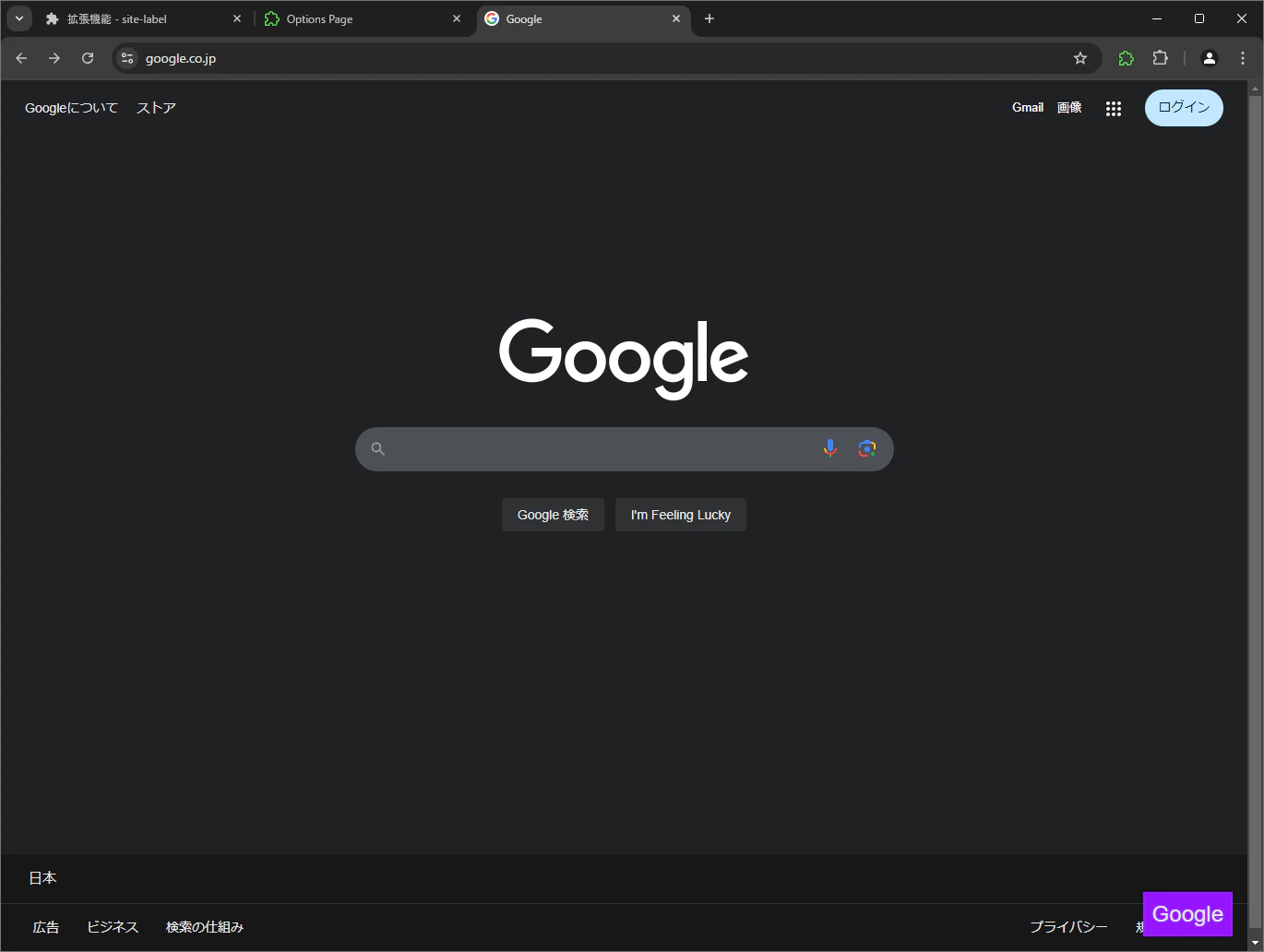Click the purple Google site label
This screenshot has height=952, width=1264.
tap(1187, 914)
